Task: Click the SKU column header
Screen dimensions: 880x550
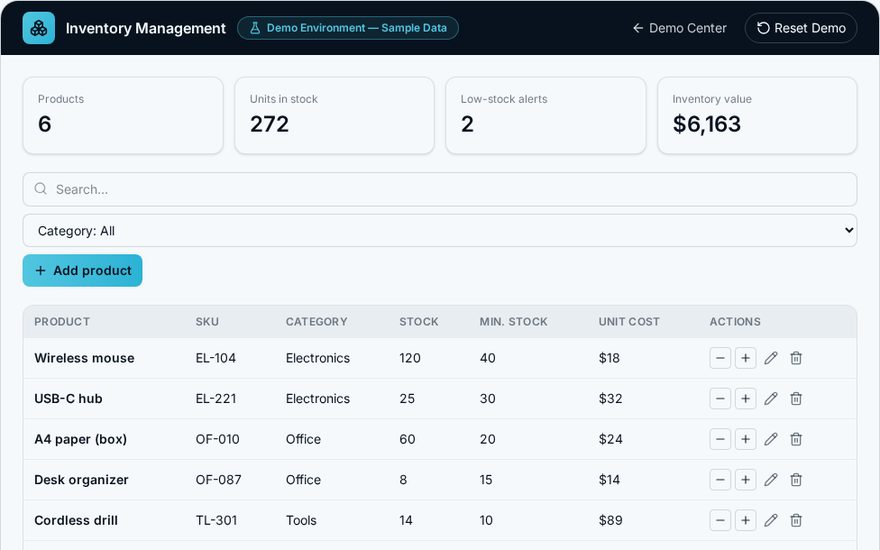Action: coord(207,322)
